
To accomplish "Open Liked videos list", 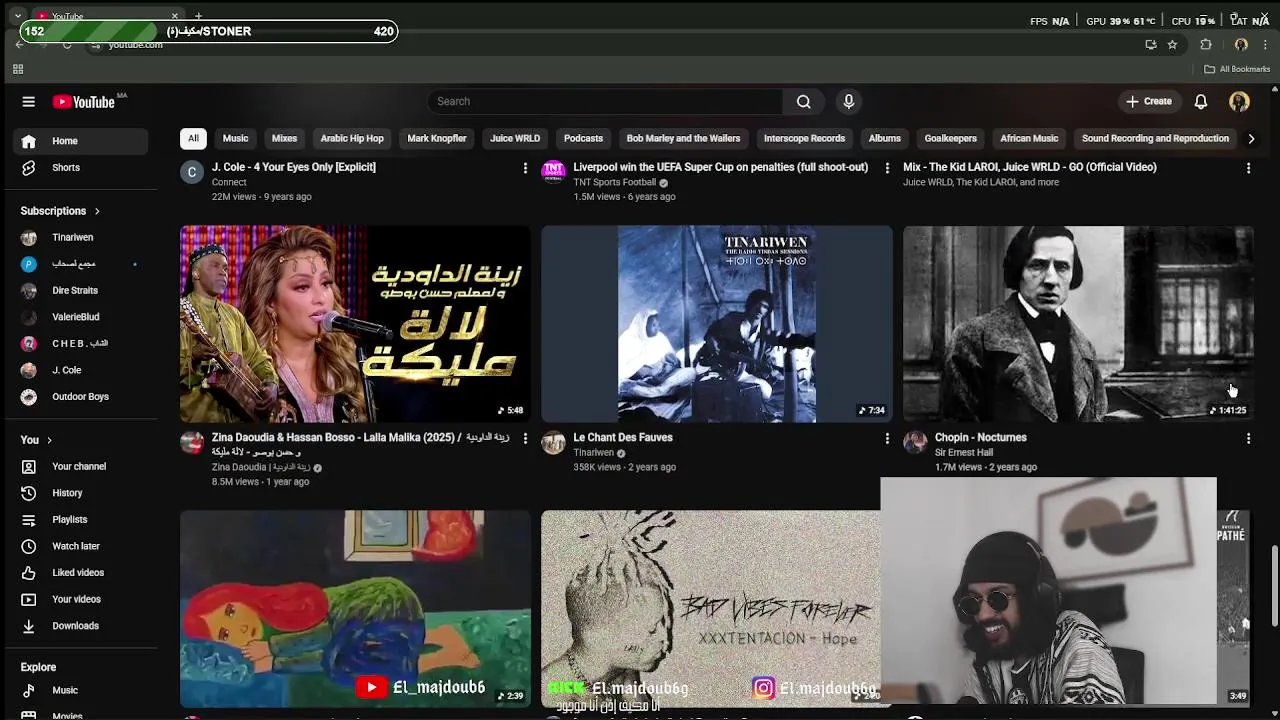I will tap(82, 572).
